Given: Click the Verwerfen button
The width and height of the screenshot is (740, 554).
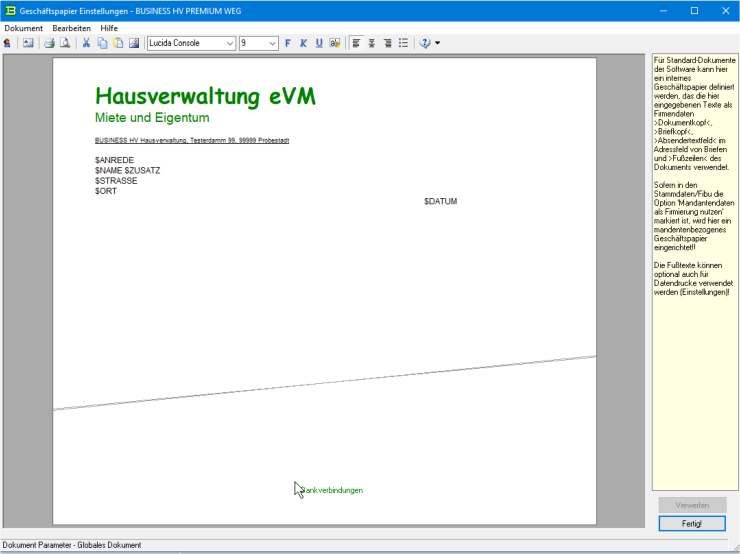Looking at the screenshot, I should (x=692, y=505).
